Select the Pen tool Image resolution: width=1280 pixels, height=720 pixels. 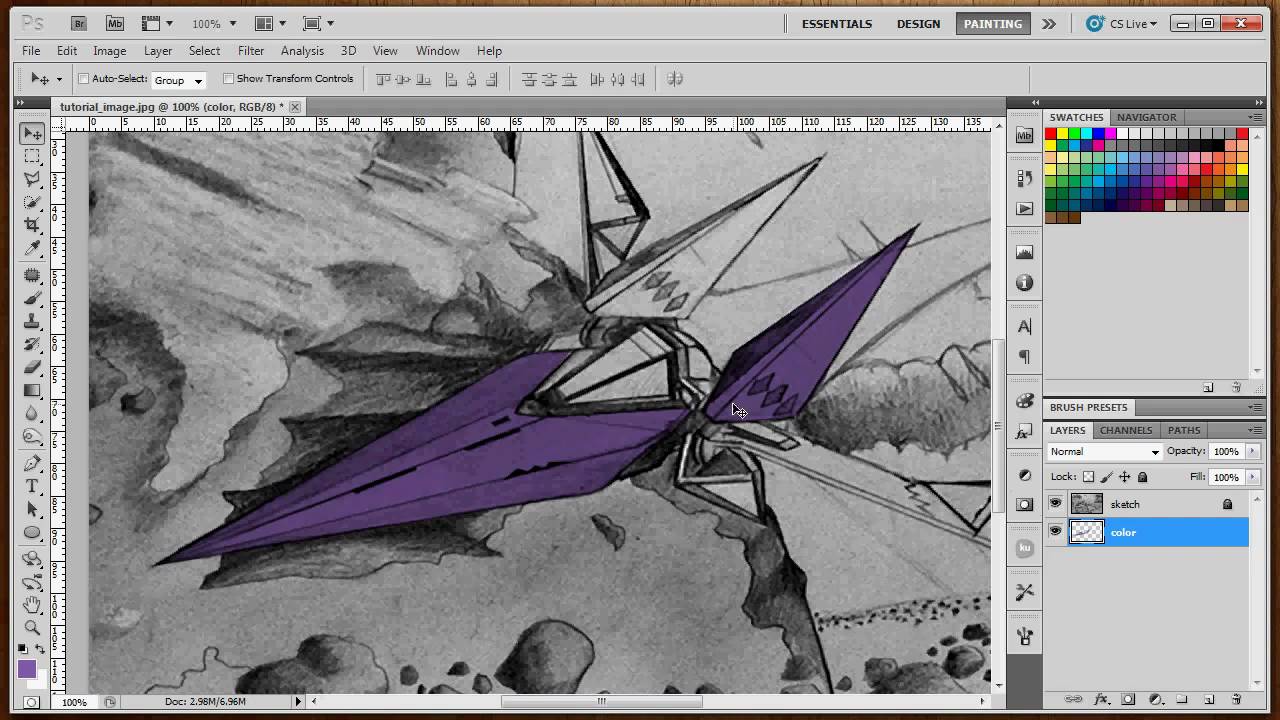[x=33, y=463]
